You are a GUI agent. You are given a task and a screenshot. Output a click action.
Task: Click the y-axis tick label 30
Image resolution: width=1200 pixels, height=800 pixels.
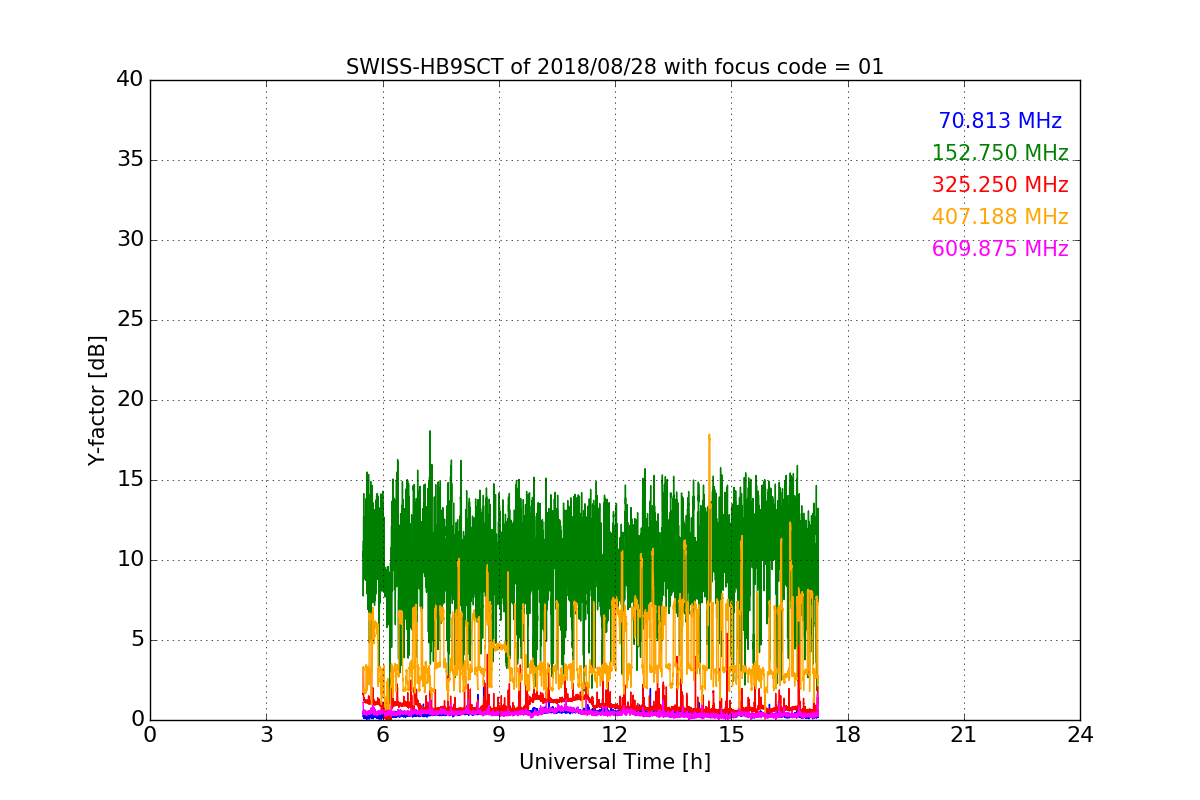tap(130, 240)
